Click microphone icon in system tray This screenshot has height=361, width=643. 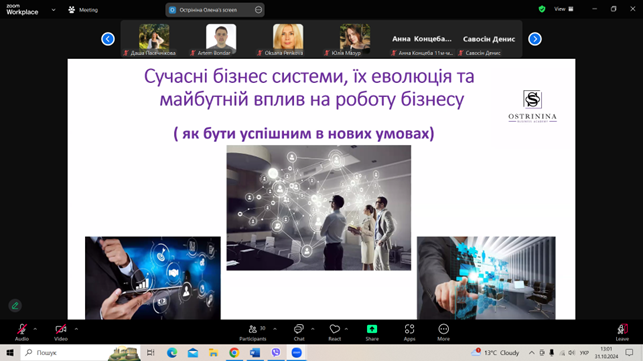[x=552, y=353]
